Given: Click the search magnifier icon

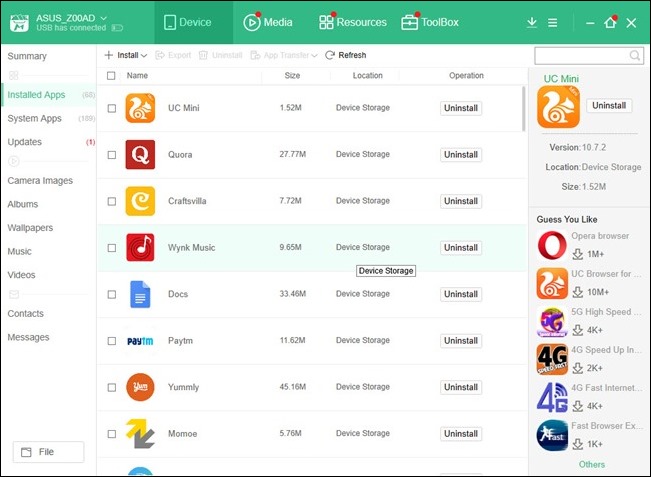Looking at the screenshot, I should (634, 55).
